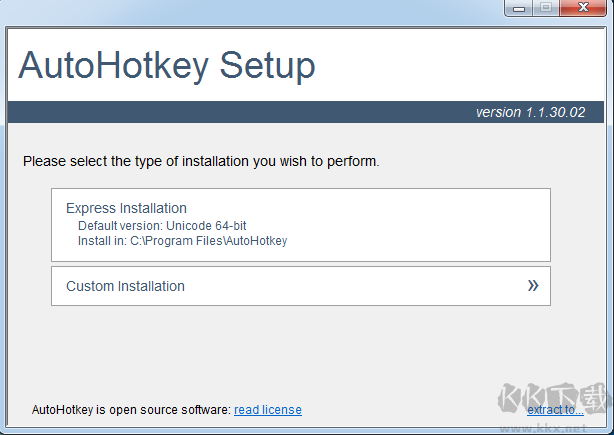
Task: Close the AutoHotkey Setup window
Action: (585, 7)
